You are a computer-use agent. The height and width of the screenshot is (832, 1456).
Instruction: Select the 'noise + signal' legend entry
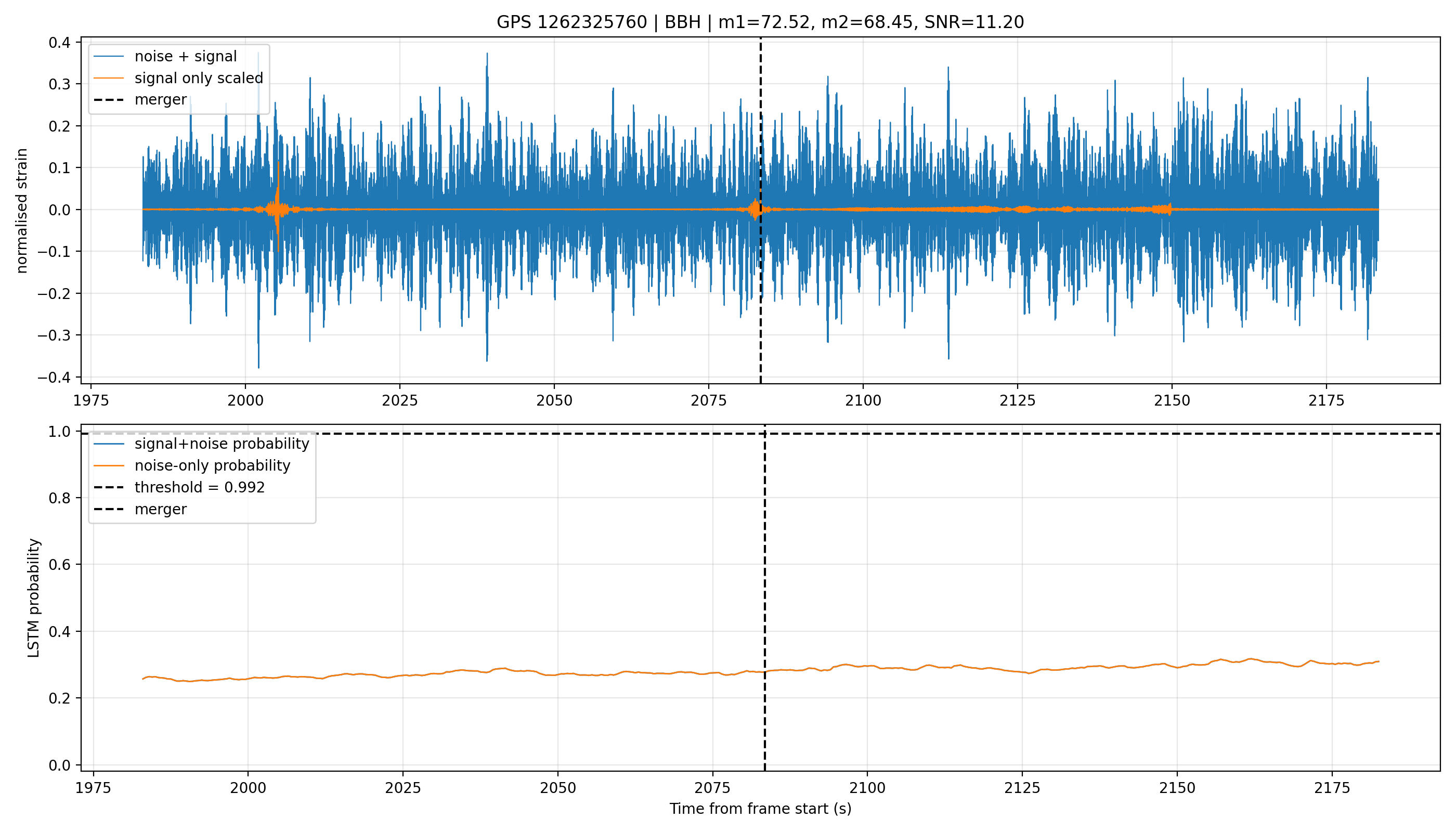[x=186, y=56]
